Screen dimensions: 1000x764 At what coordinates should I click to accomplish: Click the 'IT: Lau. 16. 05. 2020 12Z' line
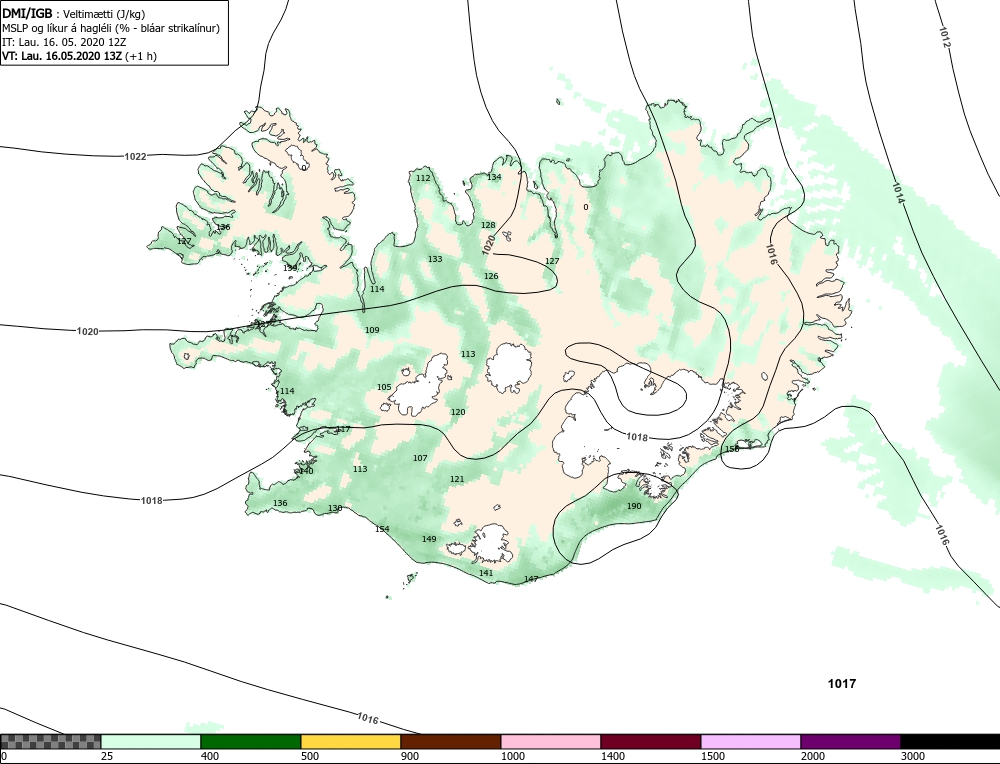64,42
